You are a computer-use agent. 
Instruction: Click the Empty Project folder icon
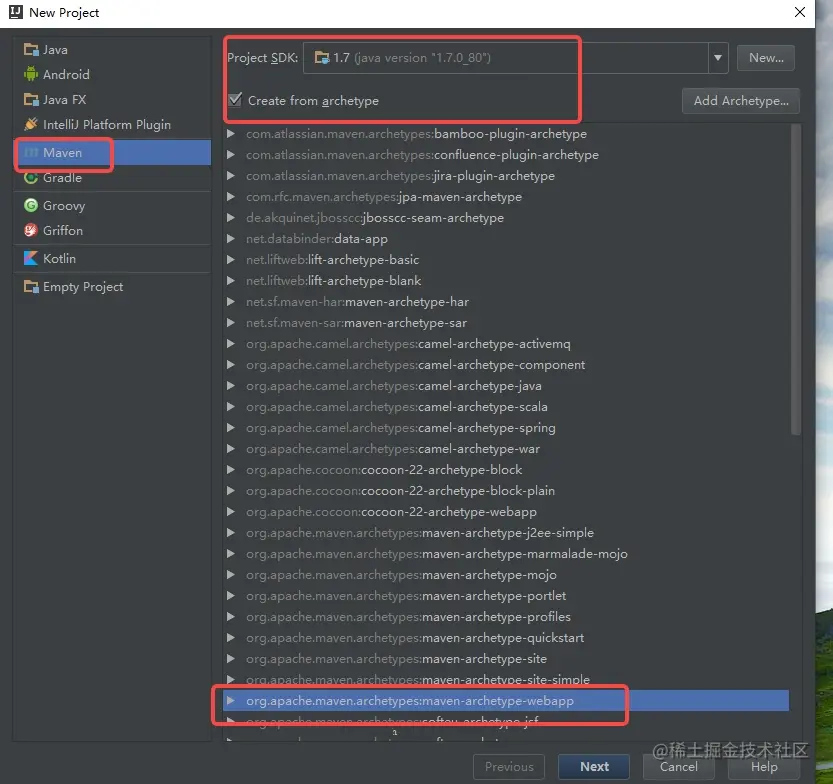(x=31, y=287)
